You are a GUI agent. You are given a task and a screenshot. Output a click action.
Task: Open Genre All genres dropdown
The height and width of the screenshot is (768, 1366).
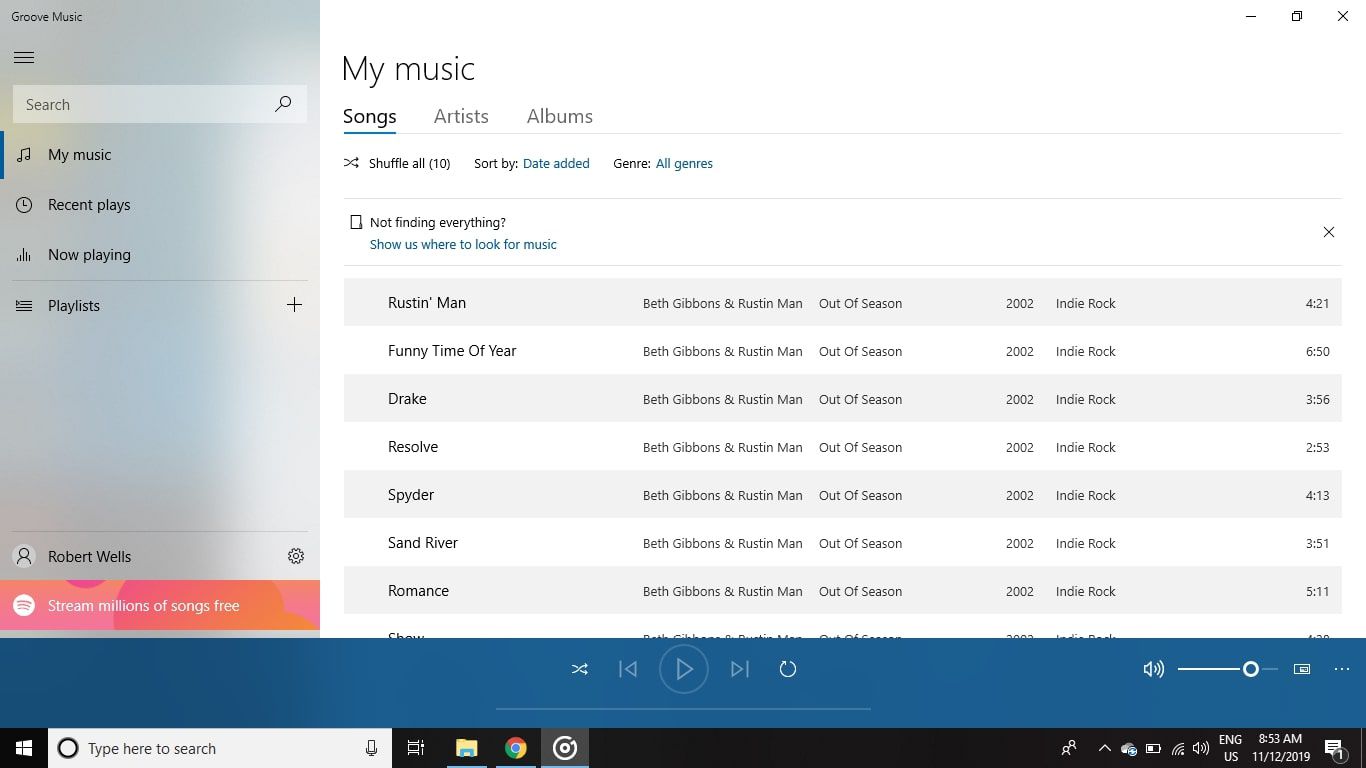(684, 163)
